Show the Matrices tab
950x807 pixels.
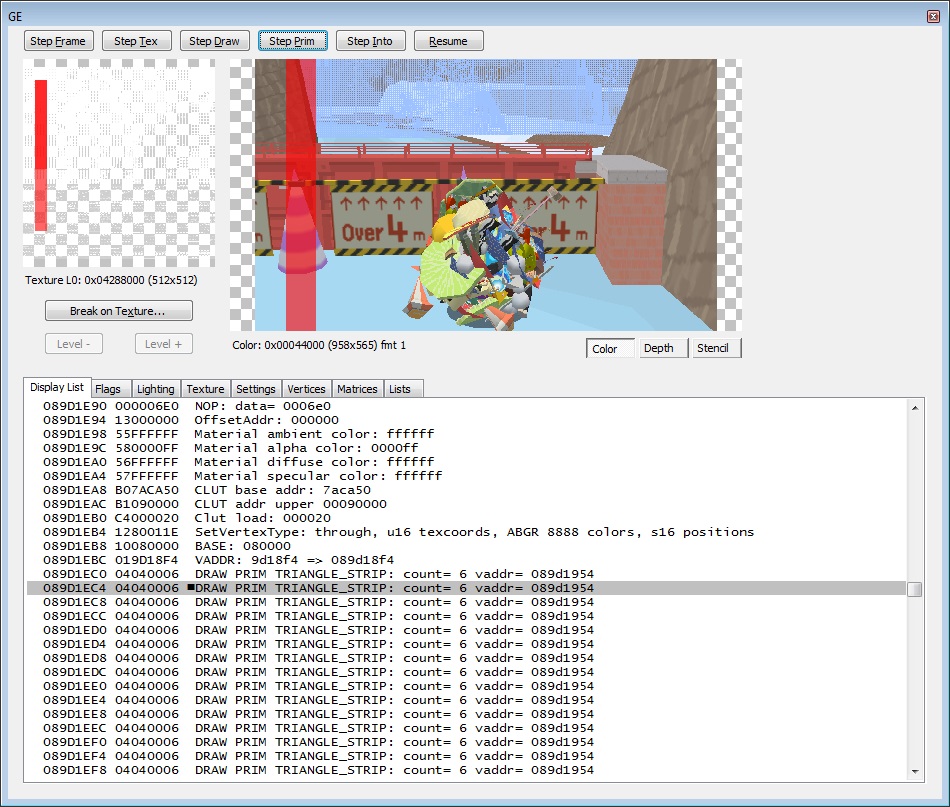[x=357, y=389]
